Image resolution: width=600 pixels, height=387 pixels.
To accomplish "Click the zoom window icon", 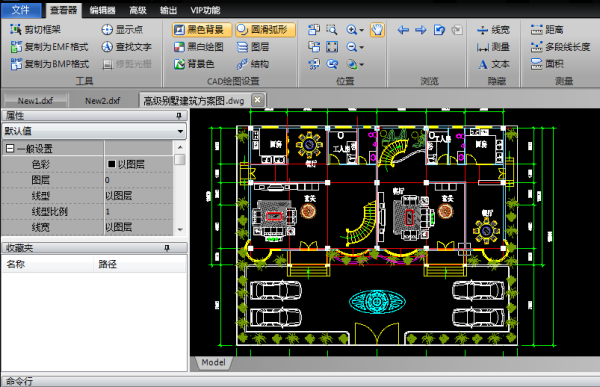I will tap(332, 29).
